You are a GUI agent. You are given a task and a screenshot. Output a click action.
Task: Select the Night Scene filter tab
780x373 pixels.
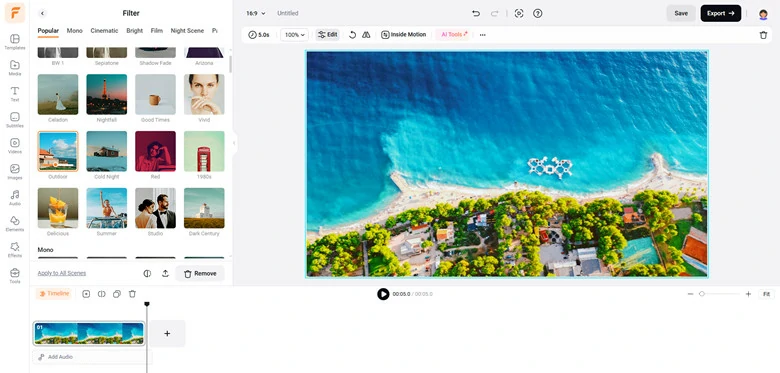click(x=187, y=31)
